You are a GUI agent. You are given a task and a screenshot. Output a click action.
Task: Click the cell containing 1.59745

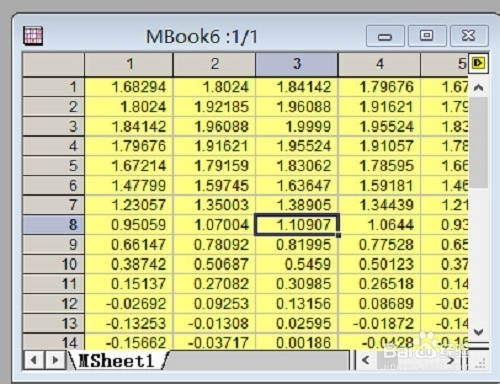click(x=214, y=185)
